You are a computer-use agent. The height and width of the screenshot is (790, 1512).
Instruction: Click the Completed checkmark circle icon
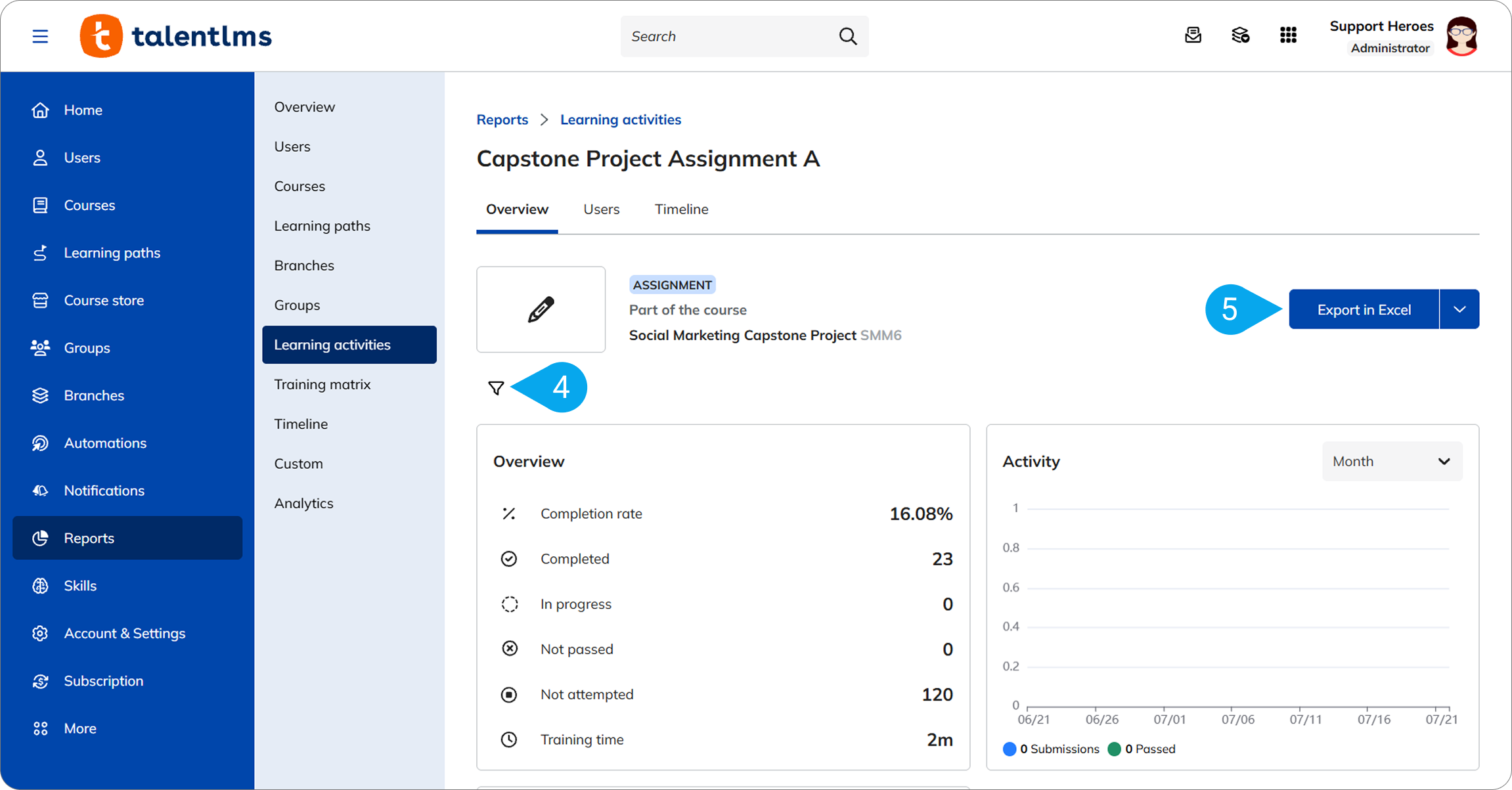click(509, 559)
